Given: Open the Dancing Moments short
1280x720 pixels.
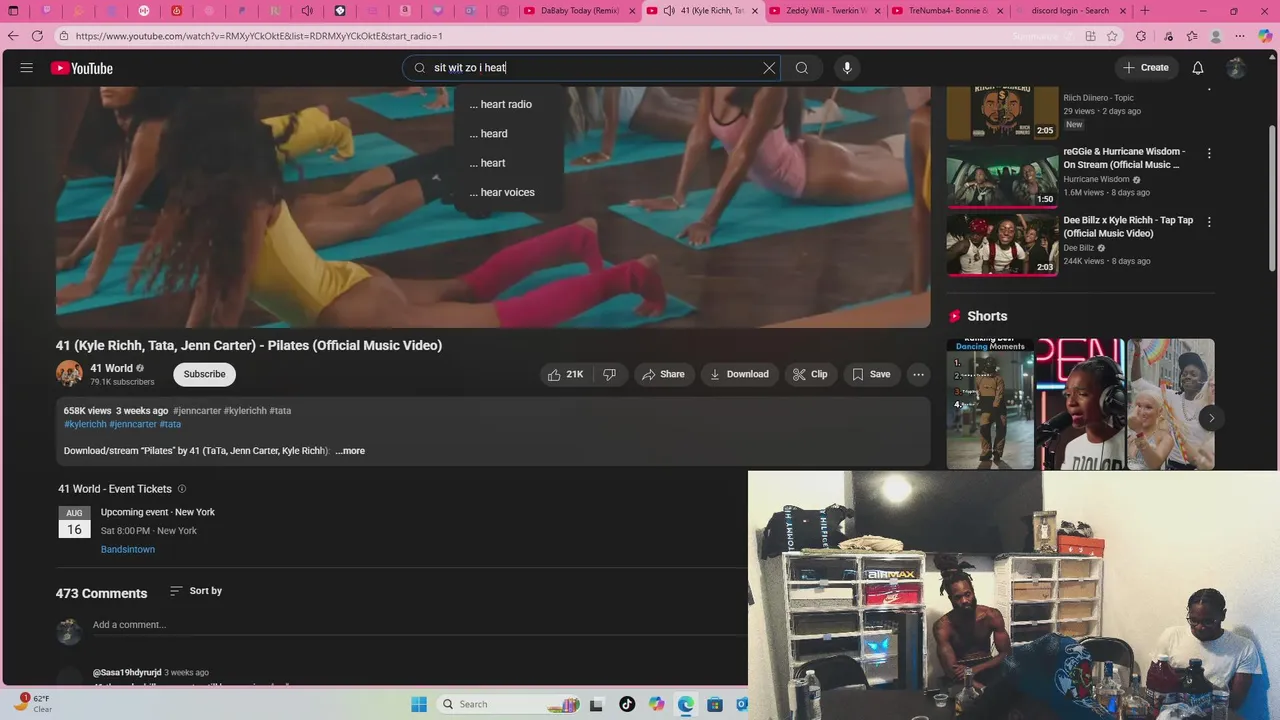Looking at the screenshot, I should tap(990, 404).
